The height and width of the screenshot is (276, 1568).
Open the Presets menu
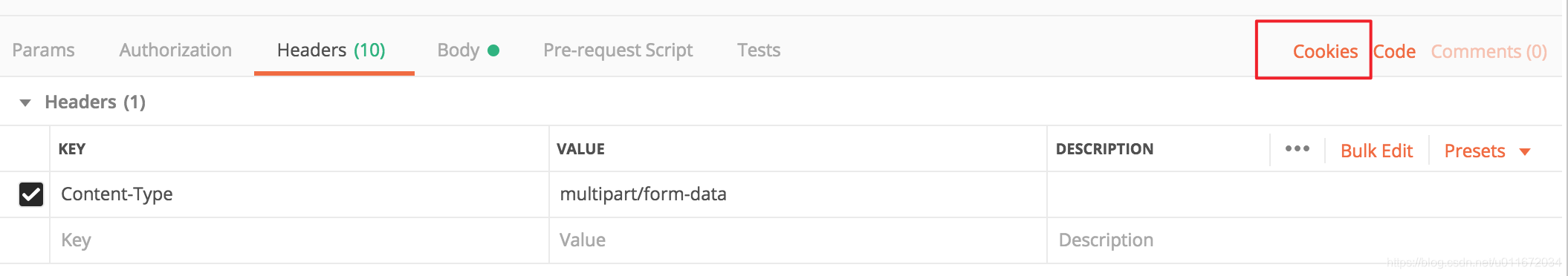(1474, 151)
